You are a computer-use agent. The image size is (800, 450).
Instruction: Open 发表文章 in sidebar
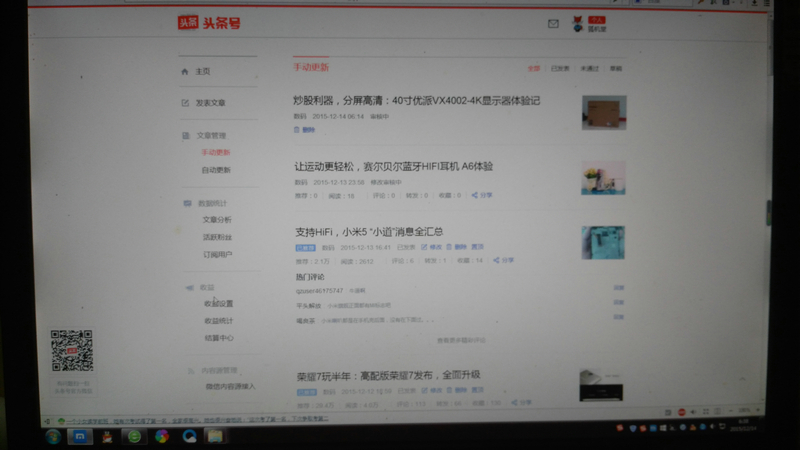click(210, 103)
